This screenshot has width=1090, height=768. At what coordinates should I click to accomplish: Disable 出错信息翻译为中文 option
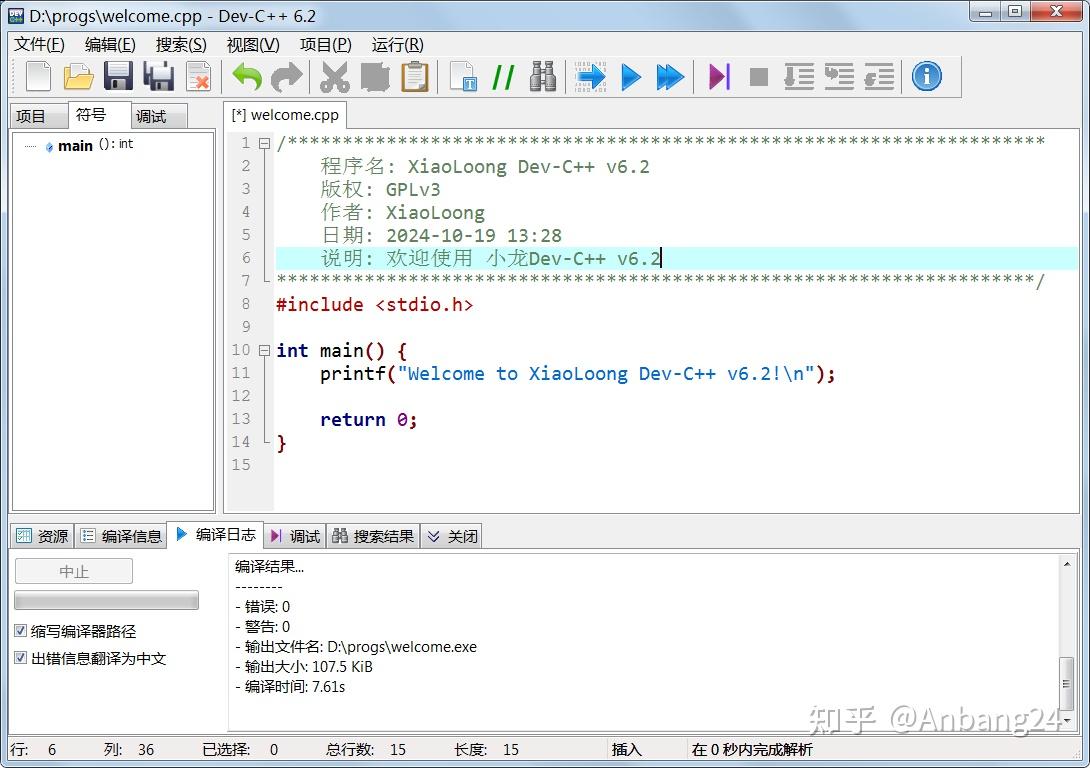tap(20, 657)
